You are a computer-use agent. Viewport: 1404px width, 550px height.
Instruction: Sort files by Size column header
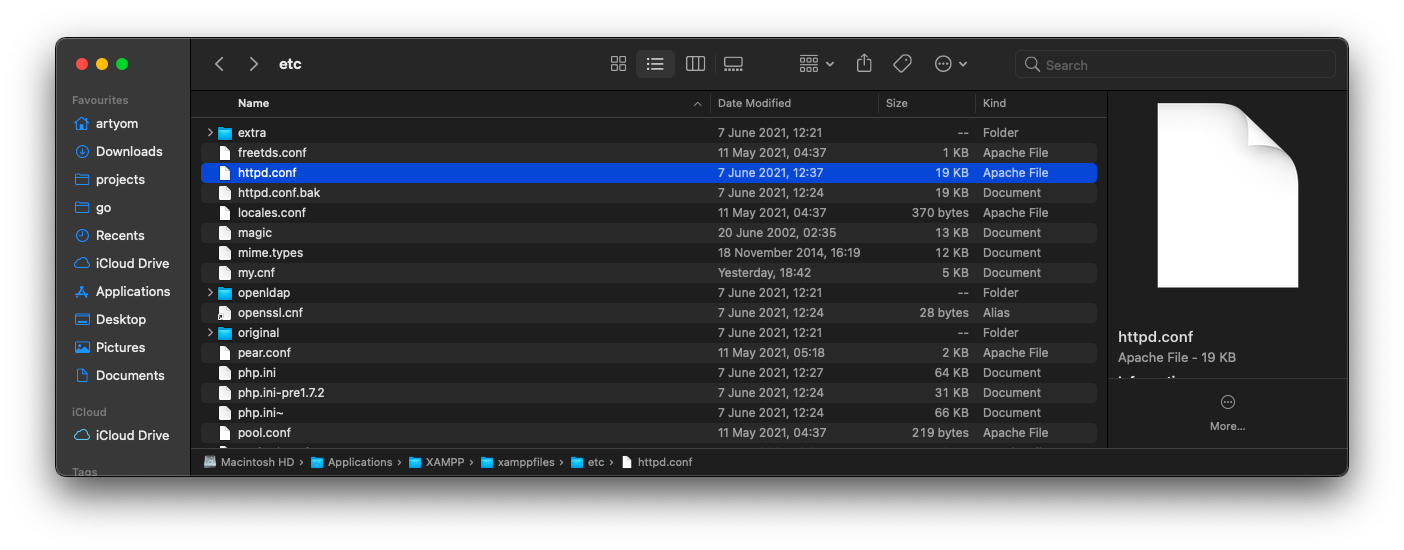[x=897, y=103]
